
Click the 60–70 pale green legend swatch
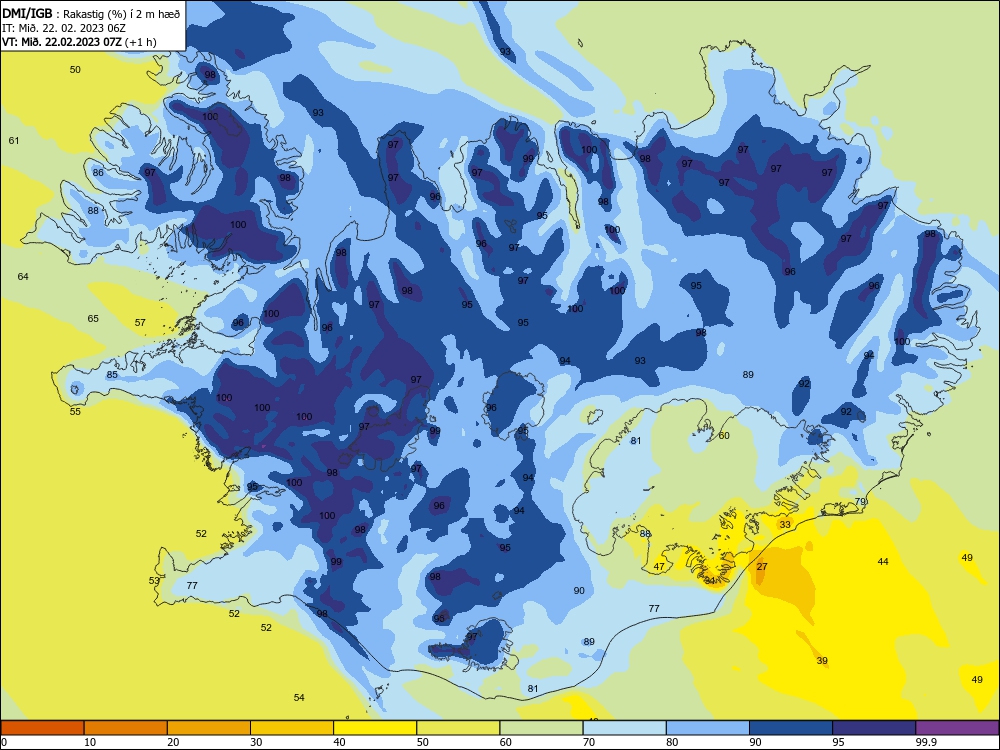(x=541, y=728)
